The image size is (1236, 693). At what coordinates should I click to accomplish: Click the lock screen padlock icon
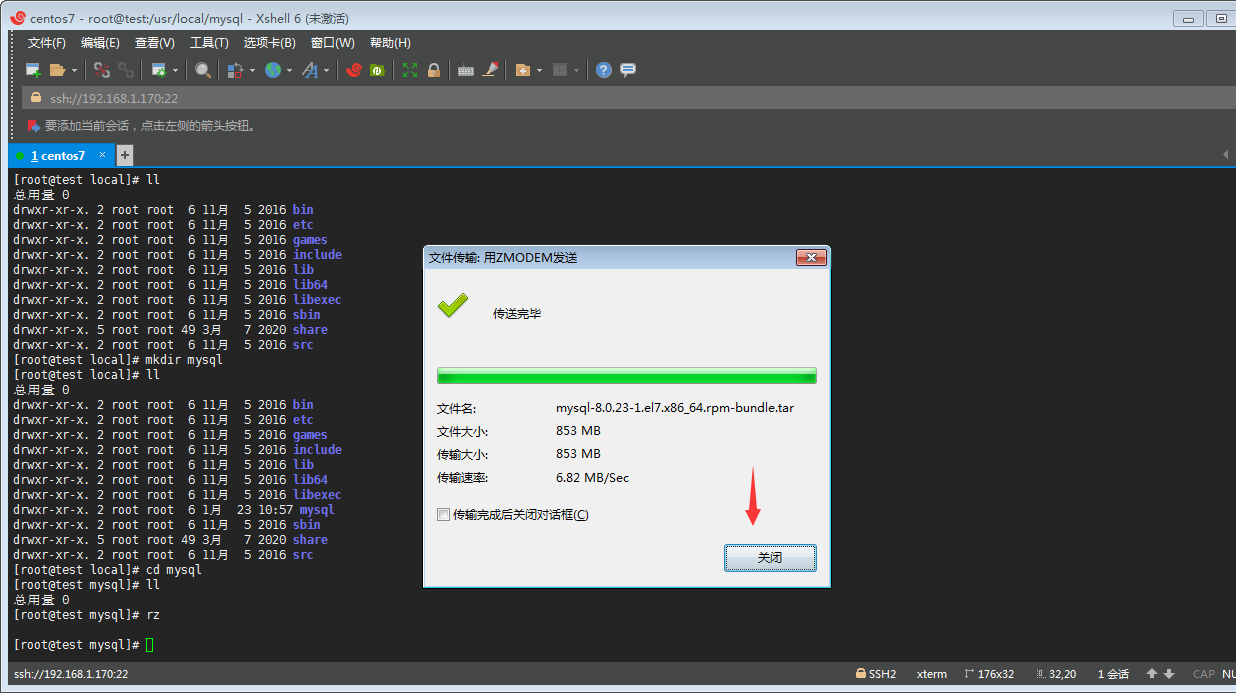[434, 70]
